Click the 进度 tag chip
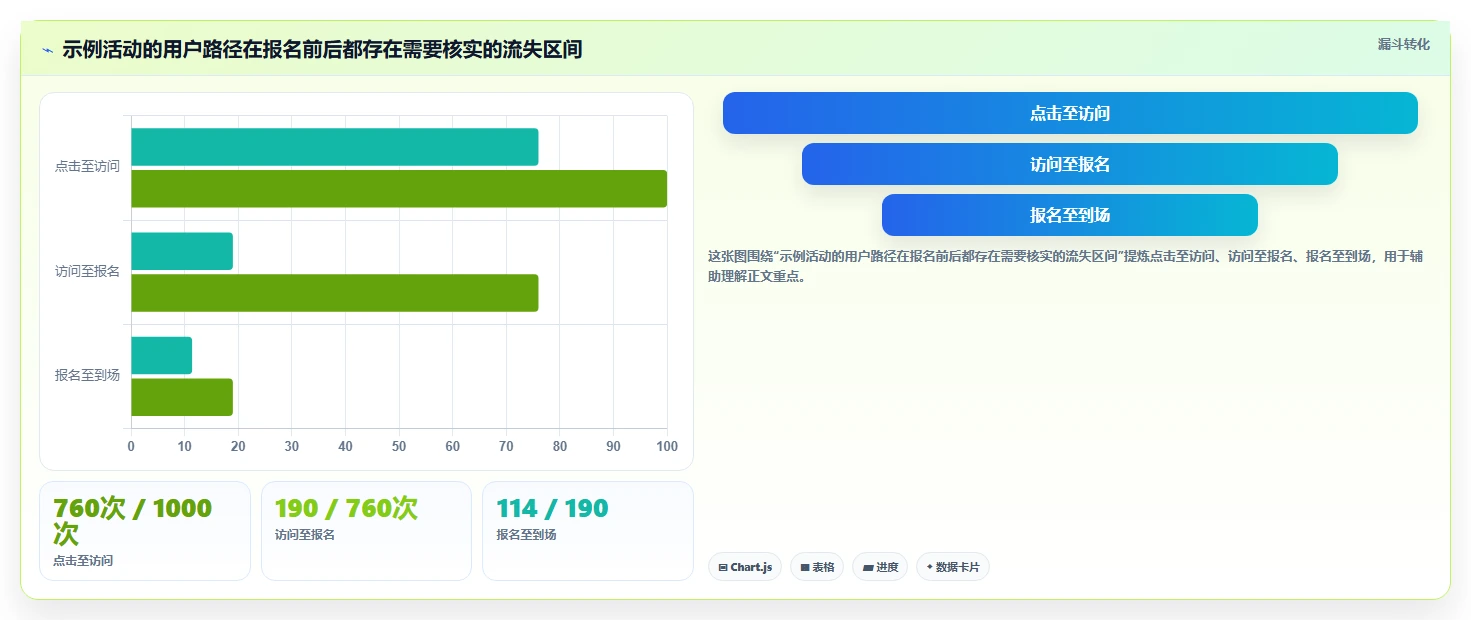 pyautogui.click(x=880, y=567)
